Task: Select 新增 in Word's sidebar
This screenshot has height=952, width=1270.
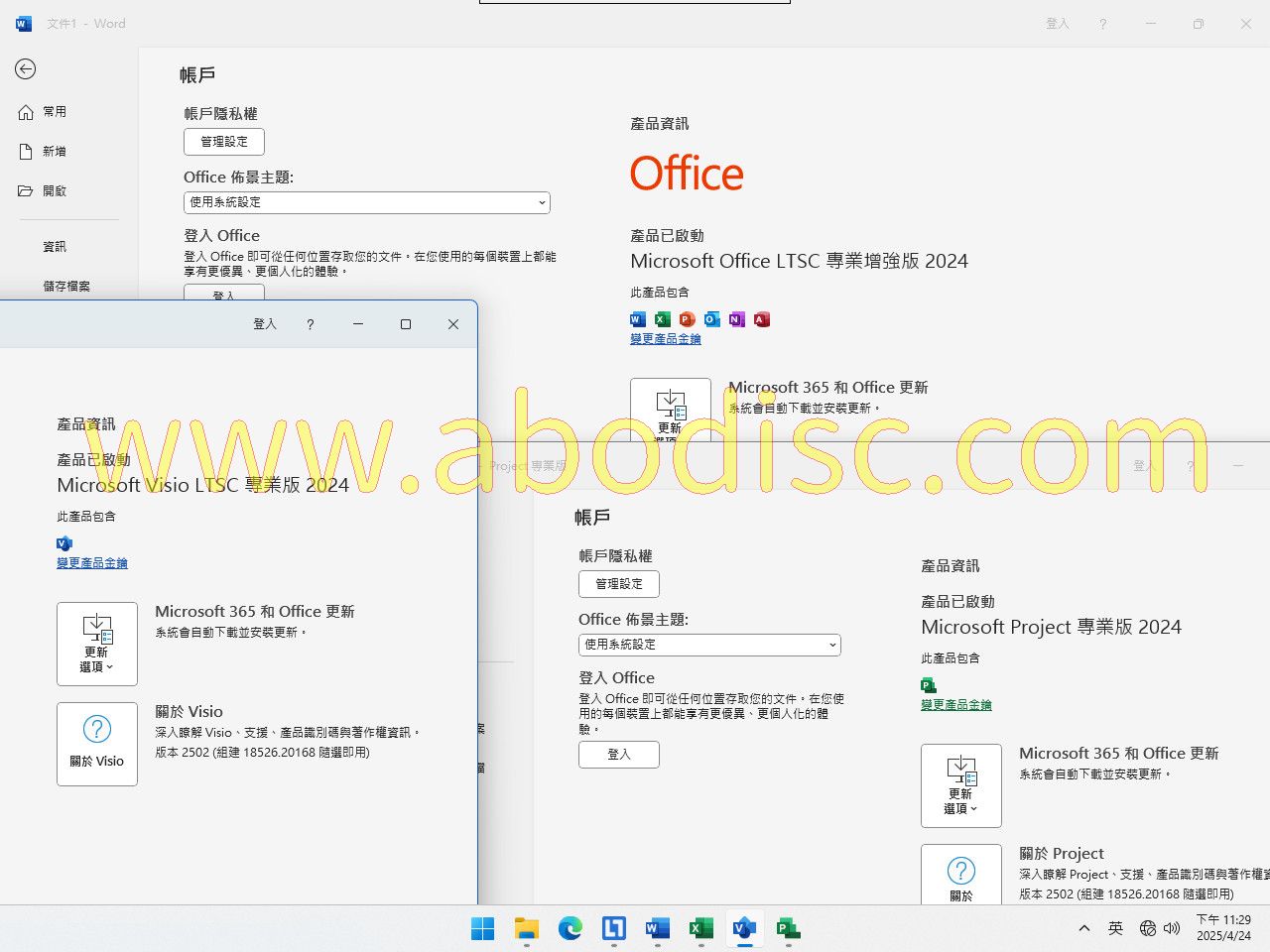Action: (x=43, y=152)
